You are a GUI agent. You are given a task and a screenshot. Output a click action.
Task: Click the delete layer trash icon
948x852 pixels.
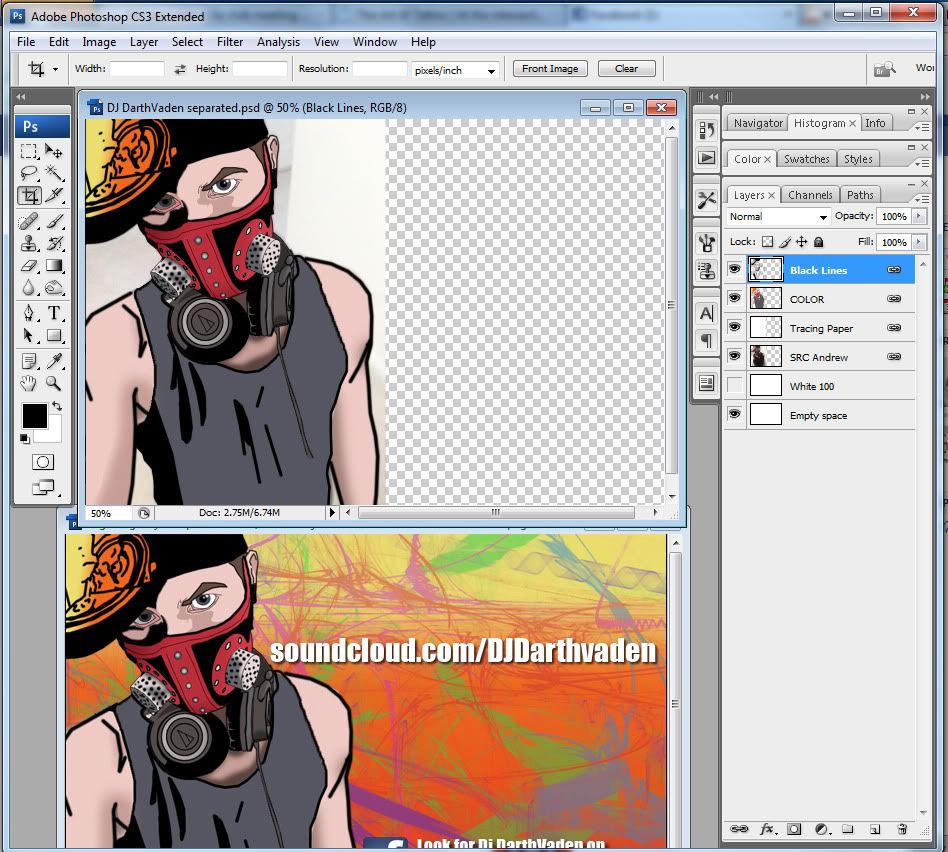[x=901, y=829]
